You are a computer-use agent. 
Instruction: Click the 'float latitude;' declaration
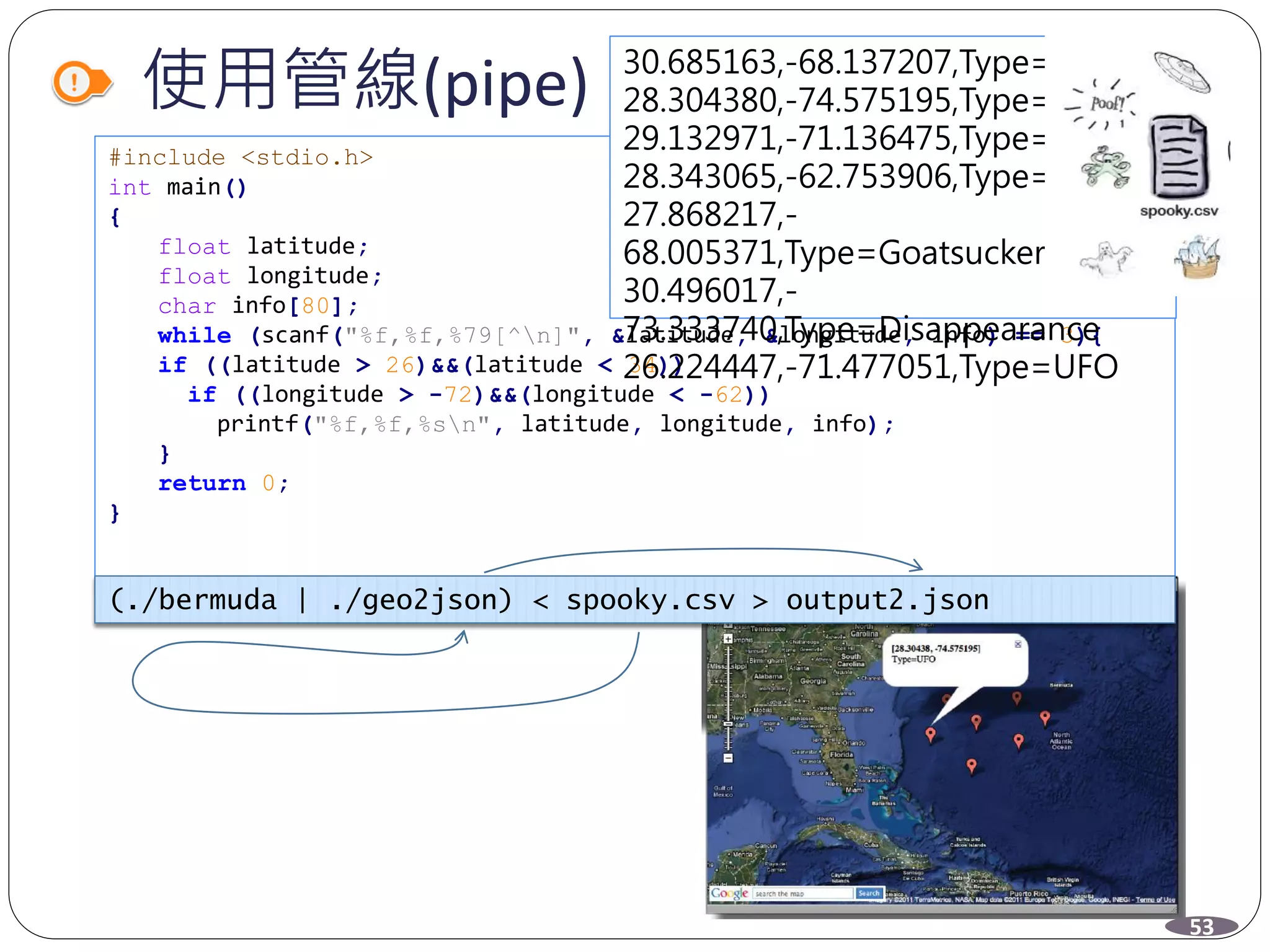264,247
